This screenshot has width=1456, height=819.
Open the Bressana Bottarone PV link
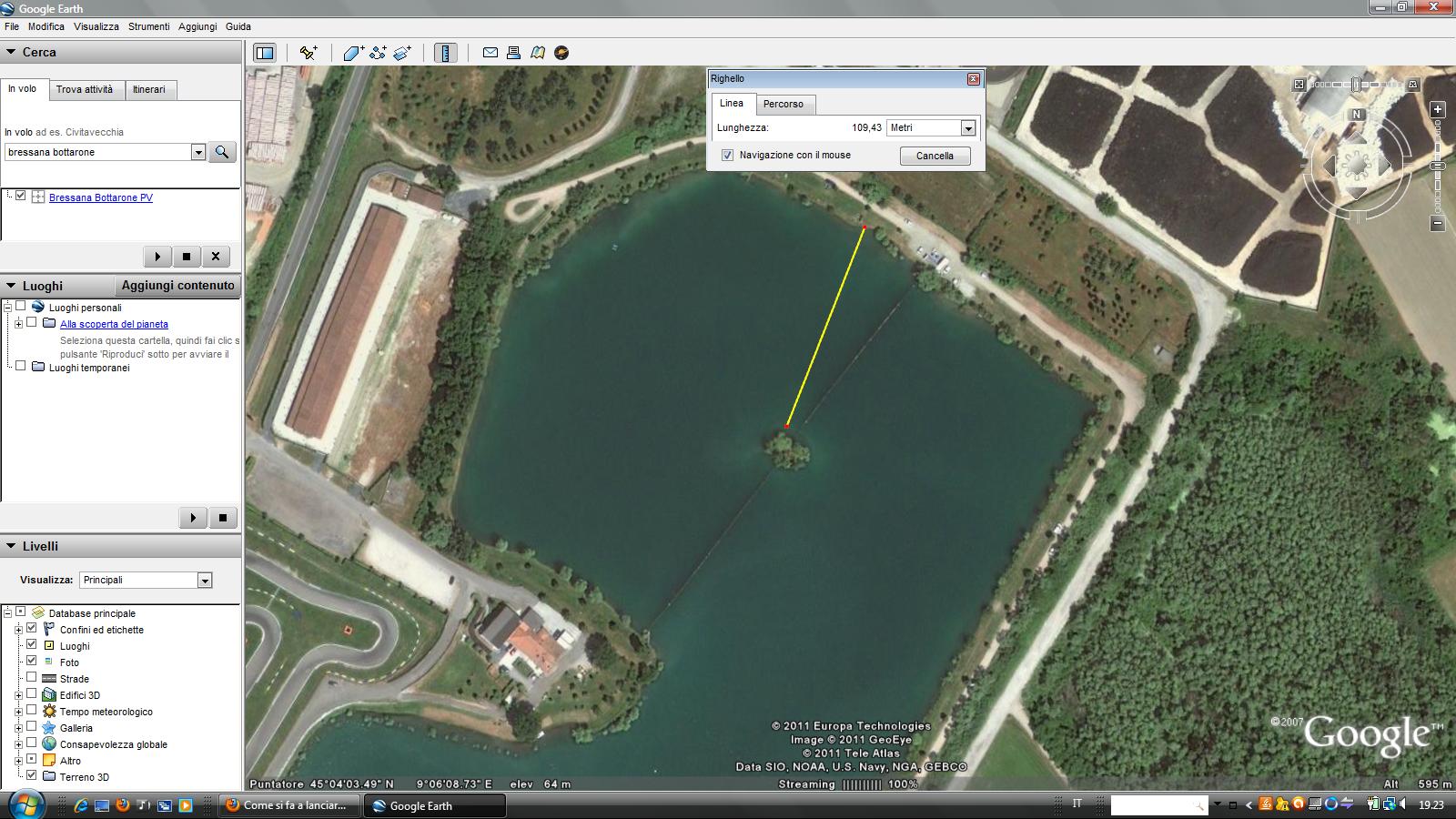tap(100, 197)
